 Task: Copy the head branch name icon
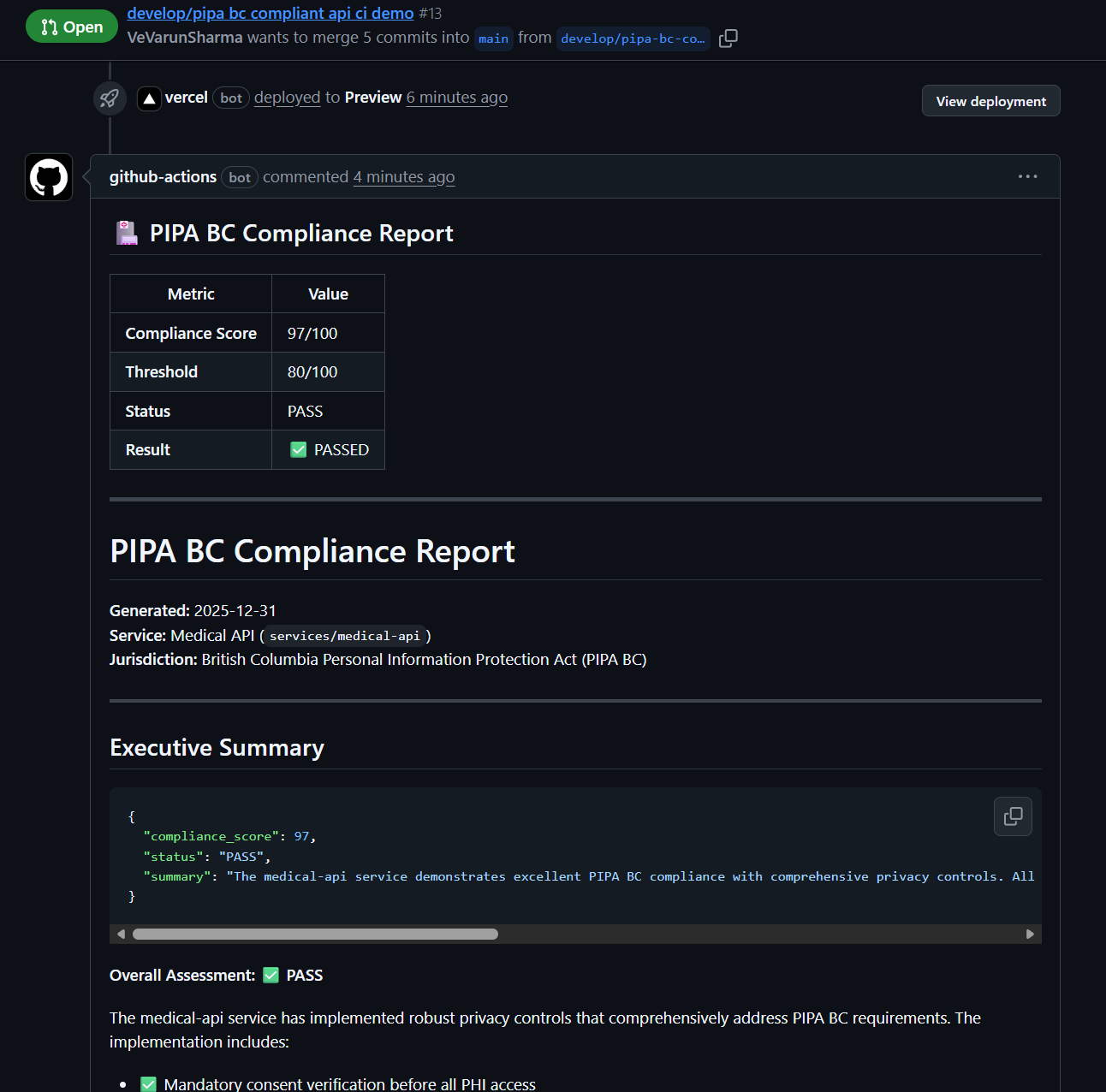point(728,39)
